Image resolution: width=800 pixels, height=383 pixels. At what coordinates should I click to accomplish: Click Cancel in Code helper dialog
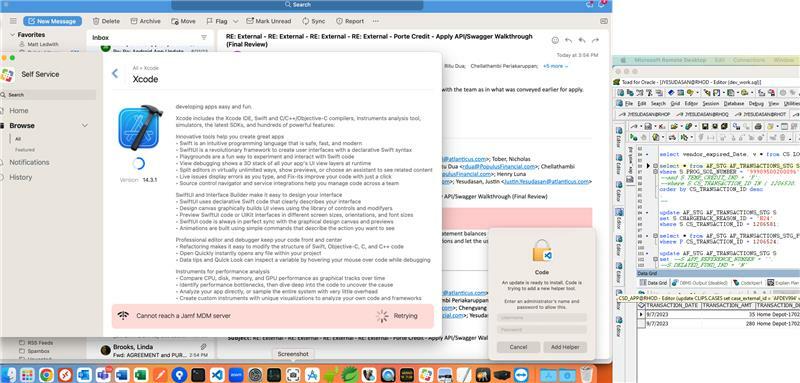[x=518, y=347]
